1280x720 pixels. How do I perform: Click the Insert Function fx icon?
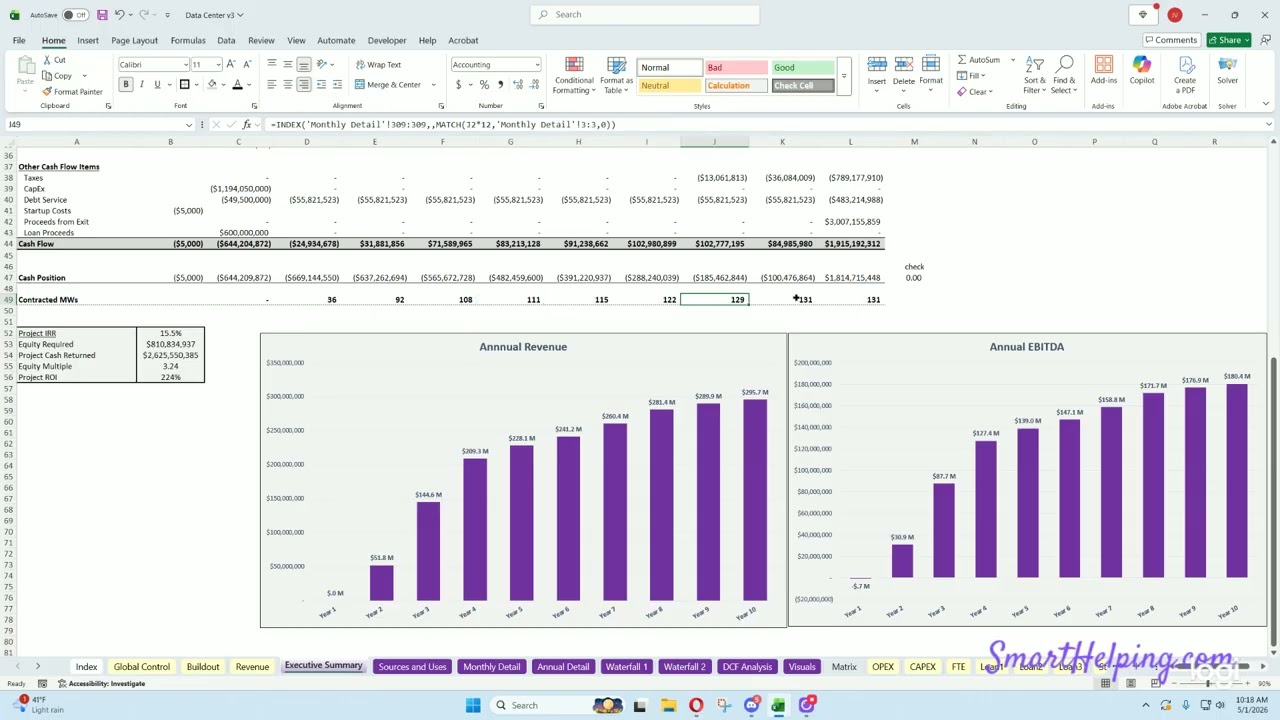tap(247, 124)
